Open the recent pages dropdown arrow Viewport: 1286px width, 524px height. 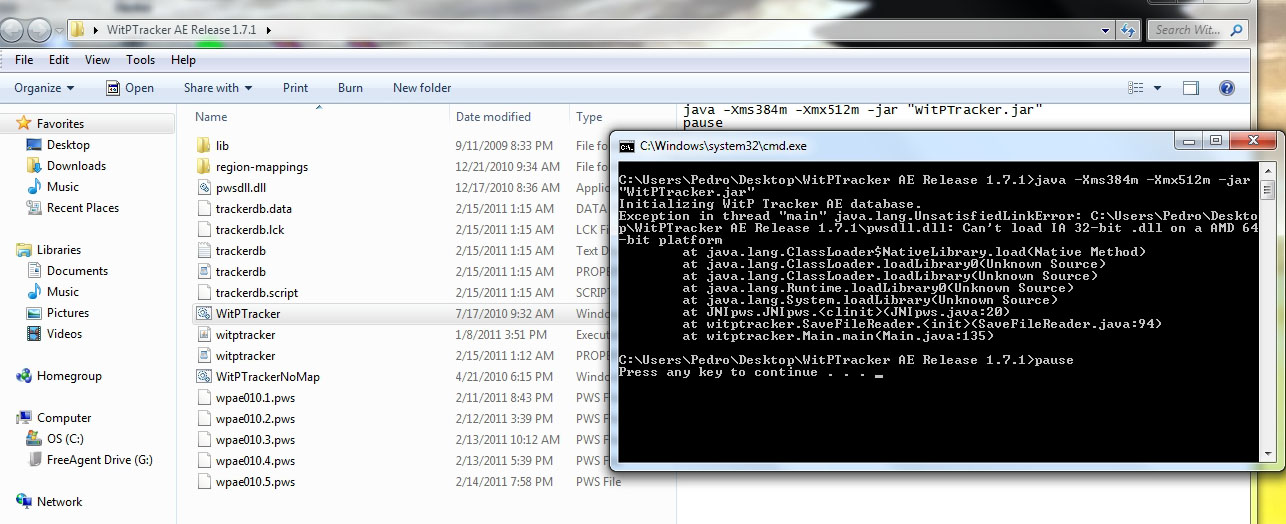pyautogui.click(x=59, y=30)
